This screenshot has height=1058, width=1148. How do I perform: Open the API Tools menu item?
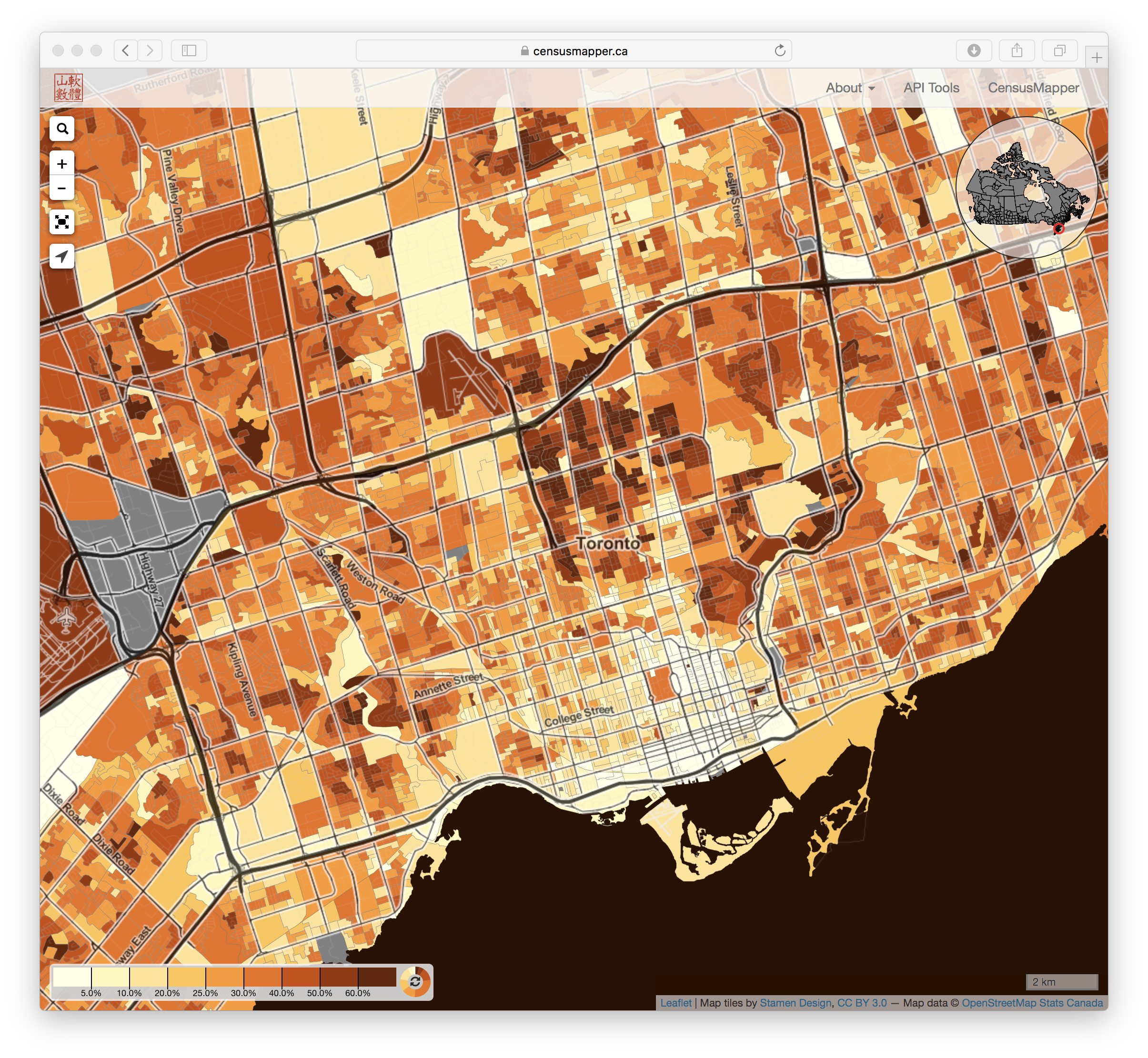tap(931, 88)
